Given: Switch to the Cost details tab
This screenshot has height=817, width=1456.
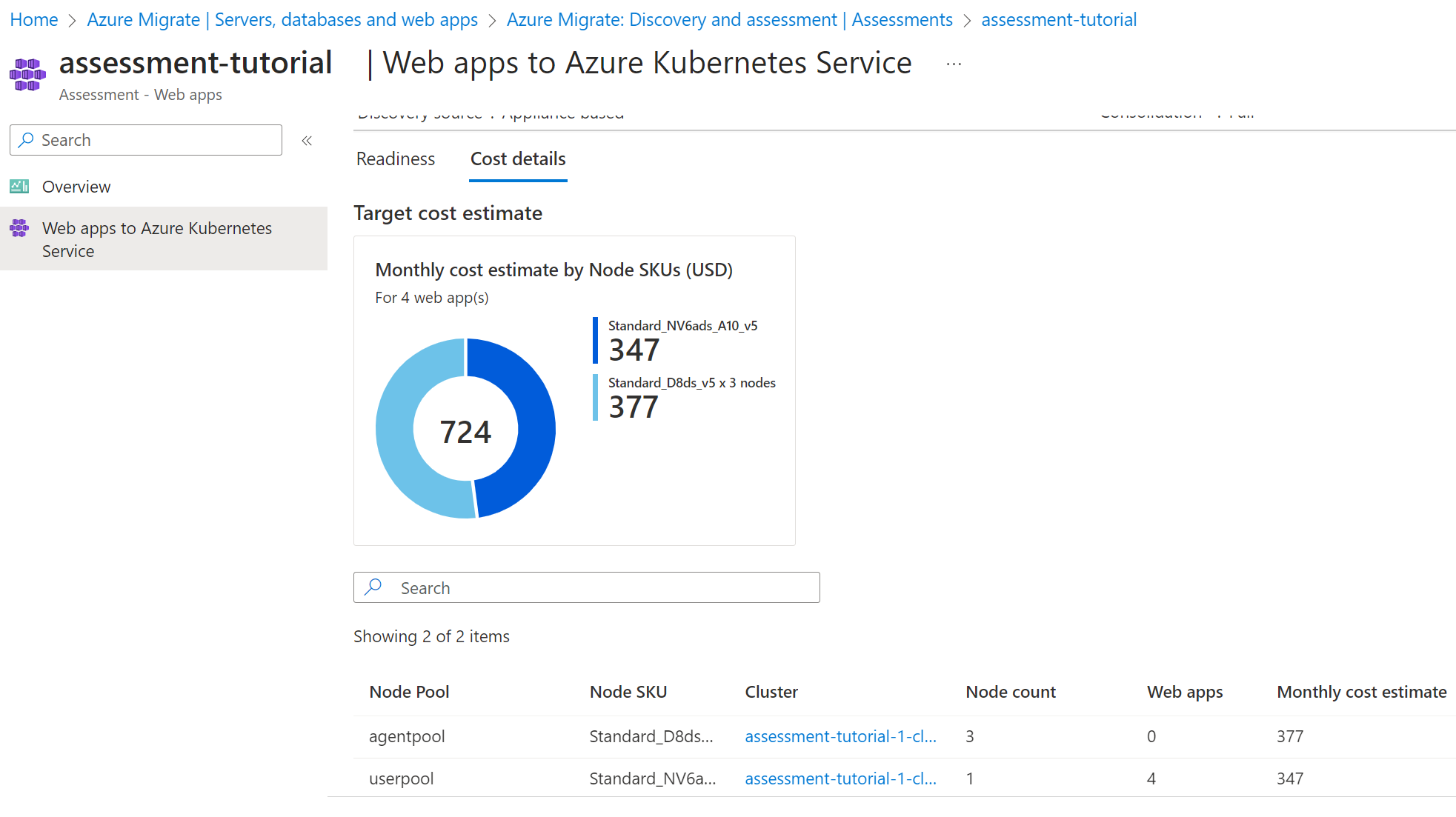Looking at the screenshot, I should pos(518,158).
